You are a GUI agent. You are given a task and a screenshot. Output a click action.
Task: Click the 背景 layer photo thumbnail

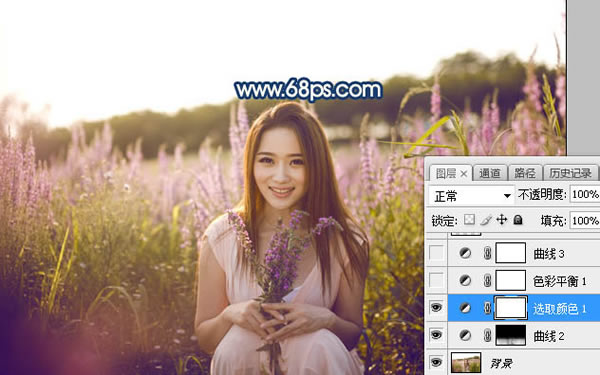pyautogui.click(x=466, y=362)
